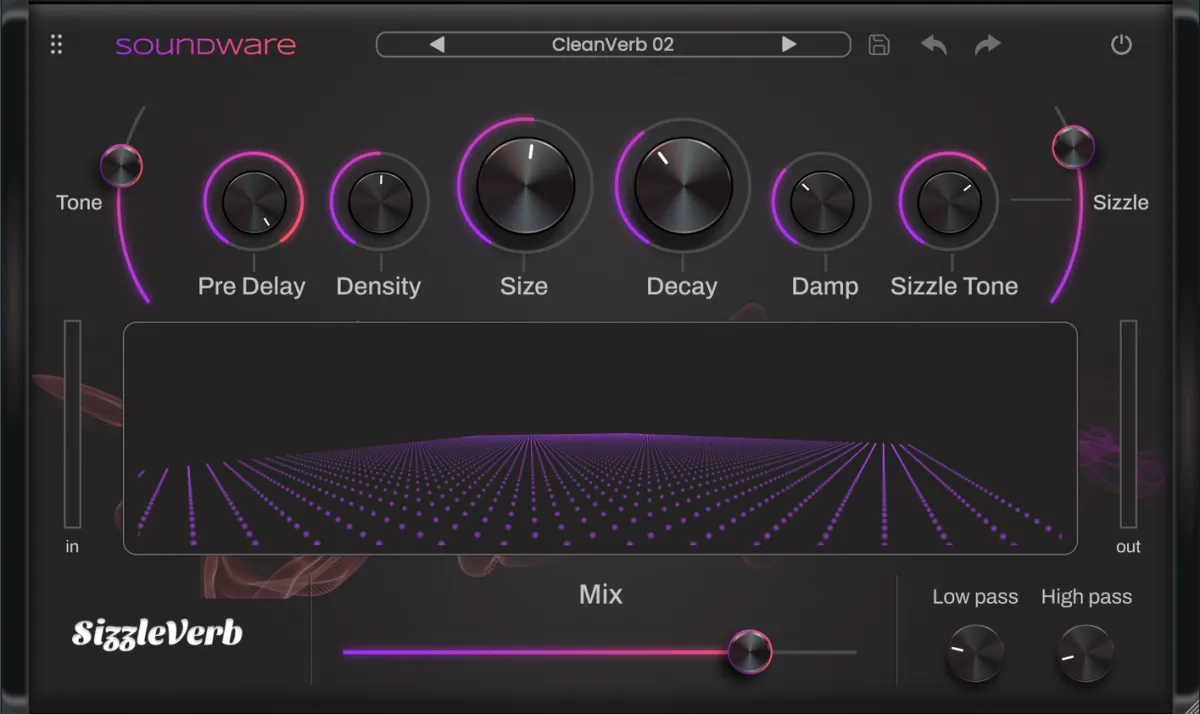This screenshot has height=714, width=1200.
Task: Undo the last change
Action: [934, 45]
